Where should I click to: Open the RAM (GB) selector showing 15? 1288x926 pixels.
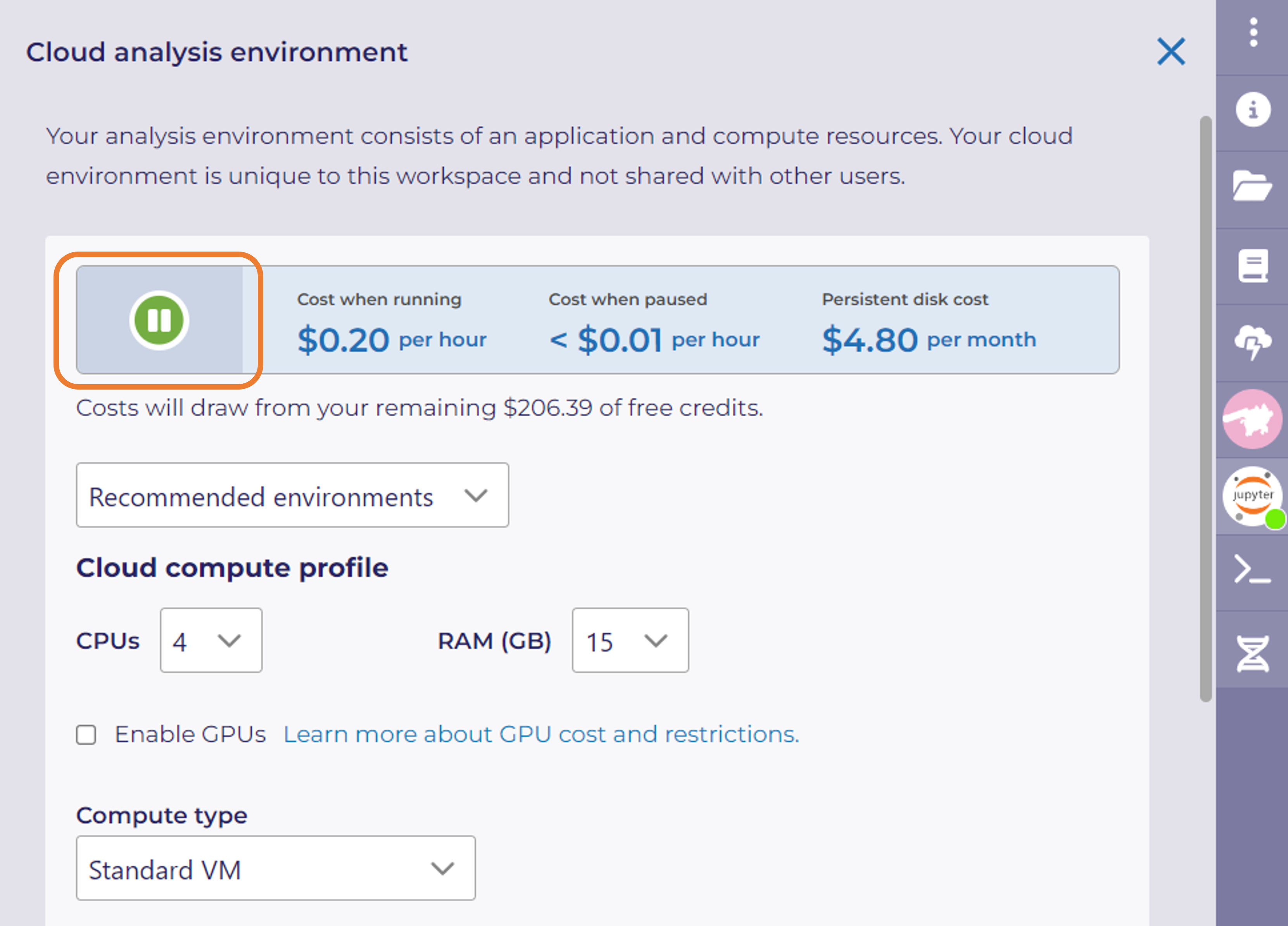(630, 640)
